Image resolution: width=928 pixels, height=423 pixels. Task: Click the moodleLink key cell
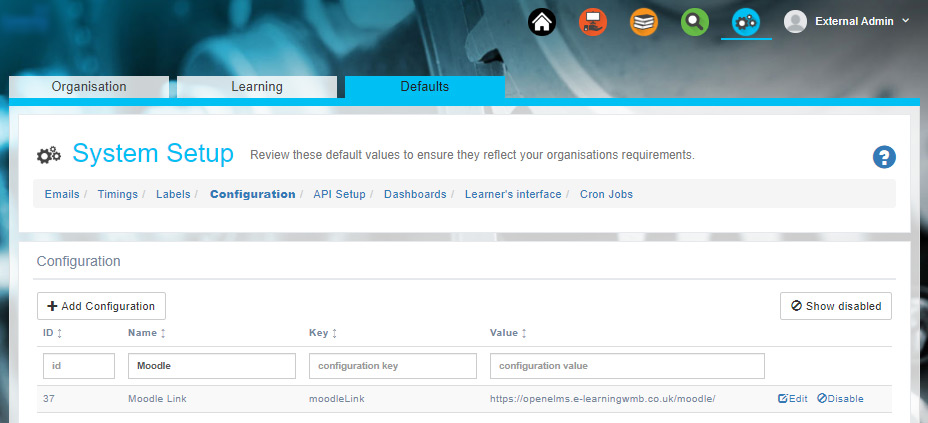pos(337,399)
